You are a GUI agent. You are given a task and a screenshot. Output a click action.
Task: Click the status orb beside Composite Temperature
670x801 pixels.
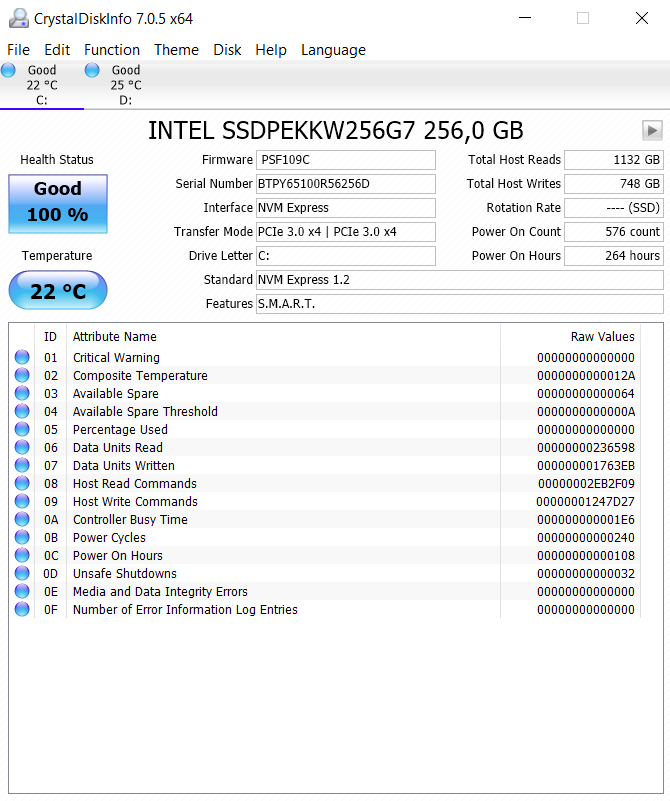point(22,376)
